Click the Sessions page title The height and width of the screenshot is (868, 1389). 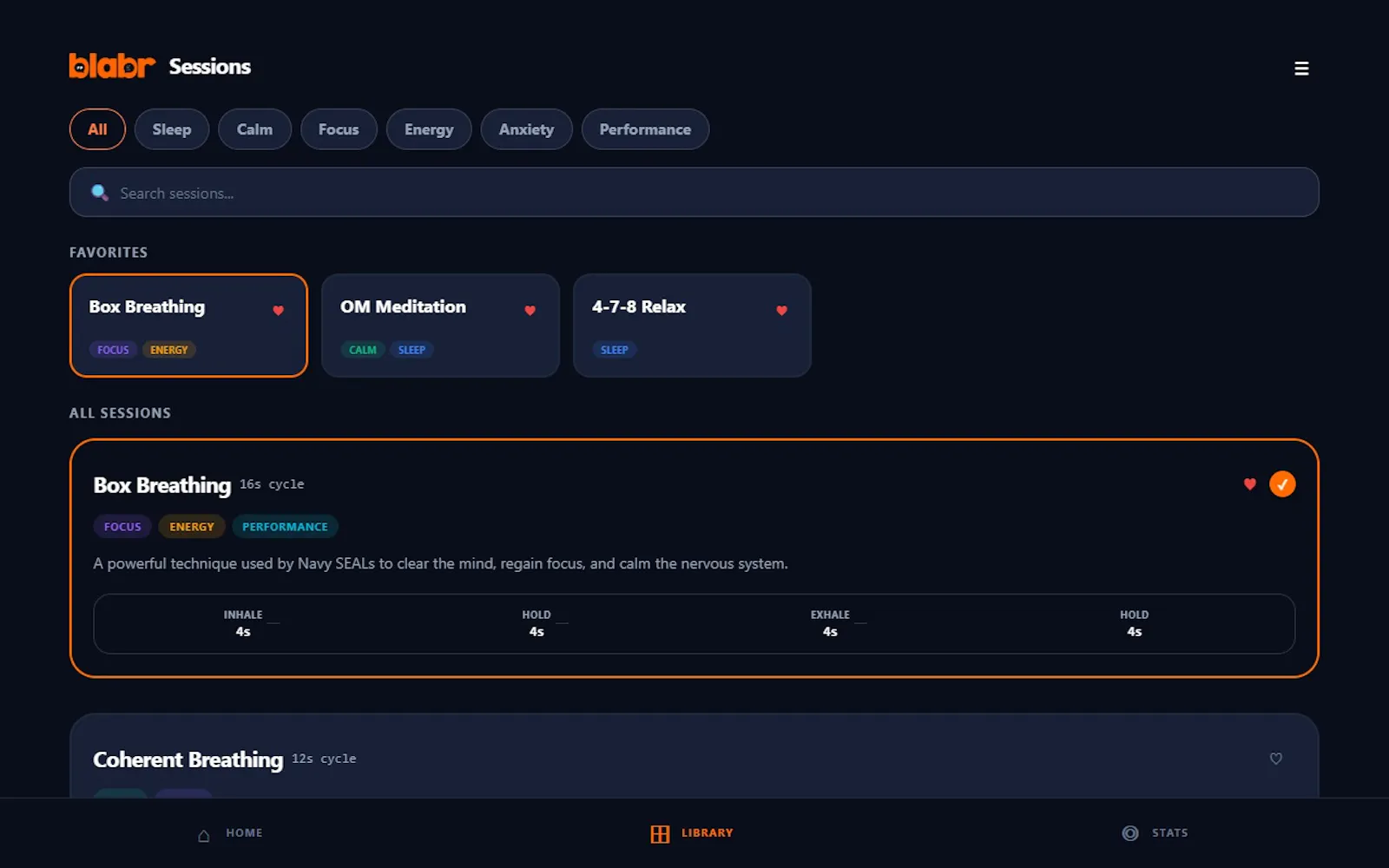(x=209, y=67)
